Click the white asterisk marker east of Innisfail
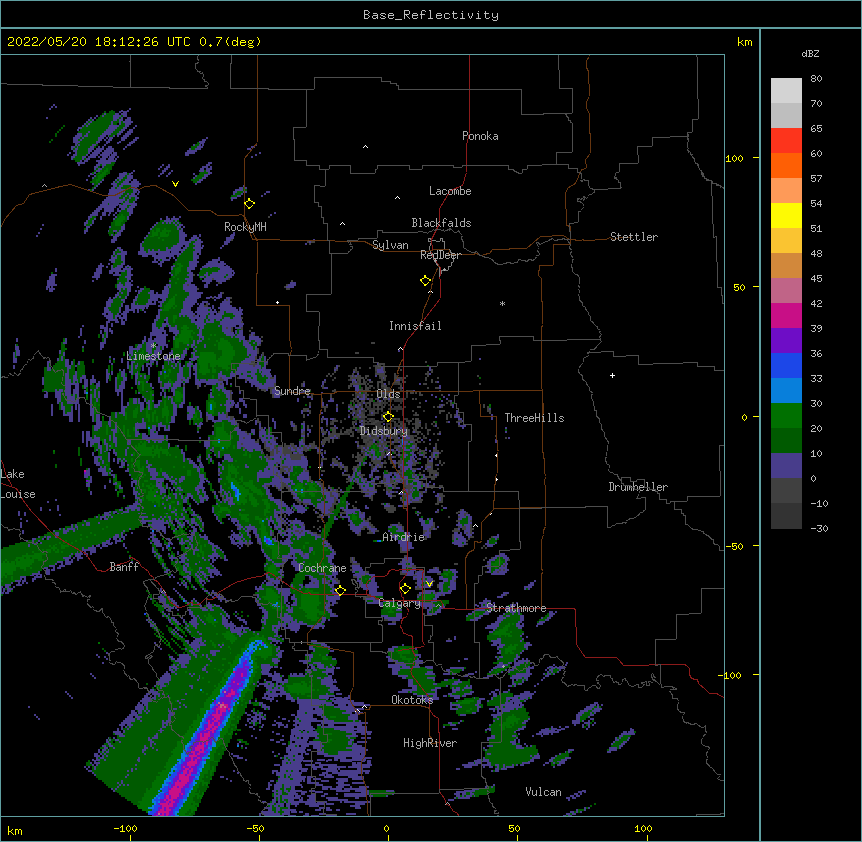Viewport: 862px width, 842px height. (x=502, y=303)
